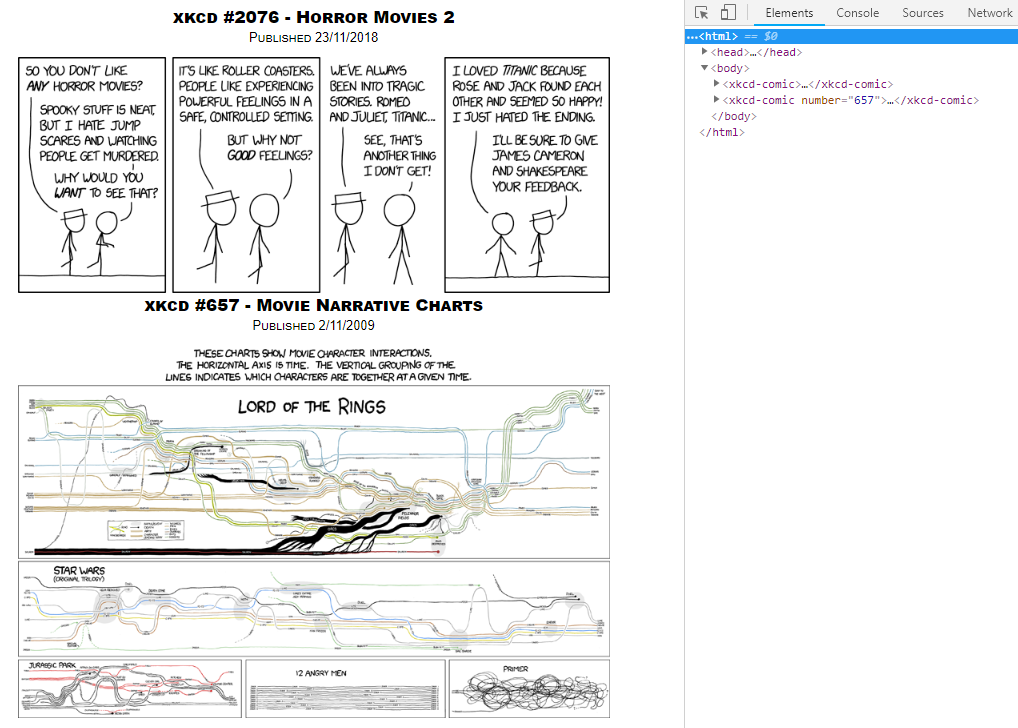Expand the first xkcd-comic element
The image size is (1018, 728).
pyautogui.click(x=716, y=84)
